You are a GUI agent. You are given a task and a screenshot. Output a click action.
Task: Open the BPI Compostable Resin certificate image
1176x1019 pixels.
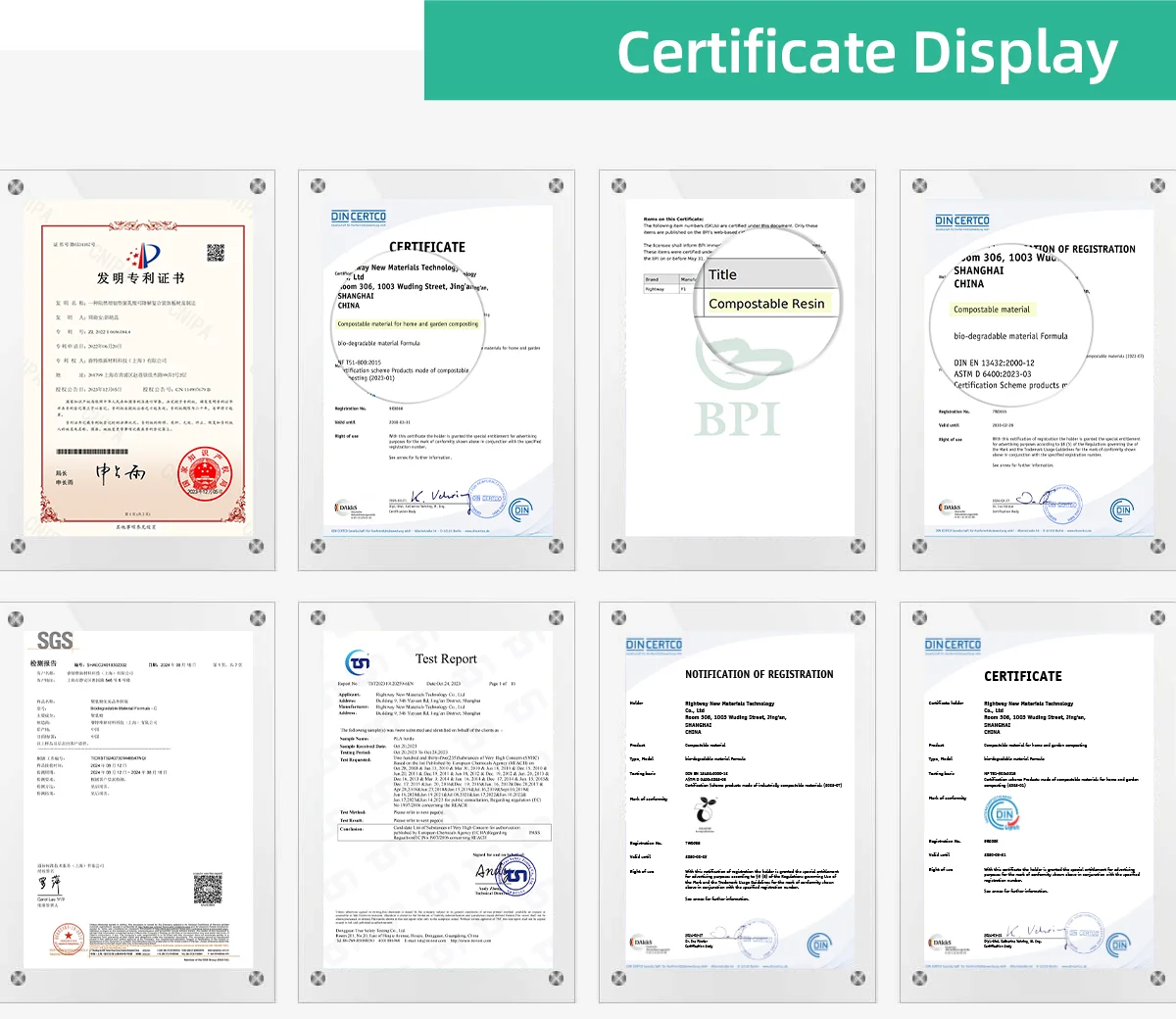(738, 372)
